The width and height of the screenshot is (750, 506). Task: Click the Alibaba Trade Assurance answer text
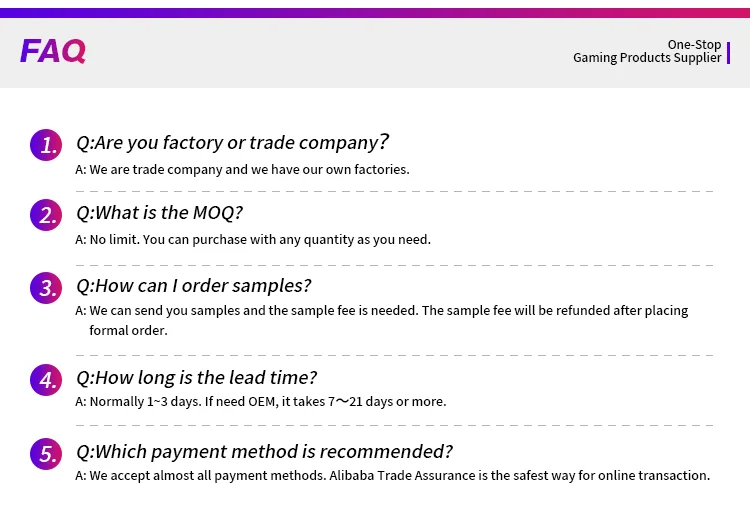click(392, 475)
